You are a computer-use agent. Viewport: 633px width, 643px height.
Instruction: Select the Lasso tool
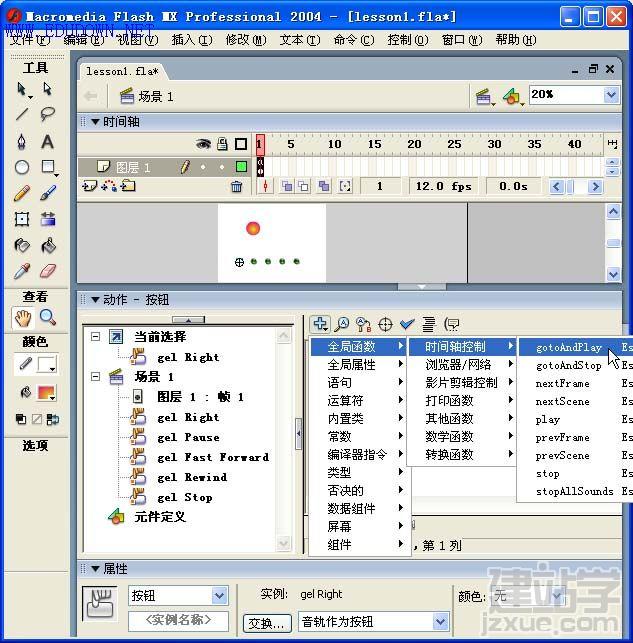click(48, 114)
